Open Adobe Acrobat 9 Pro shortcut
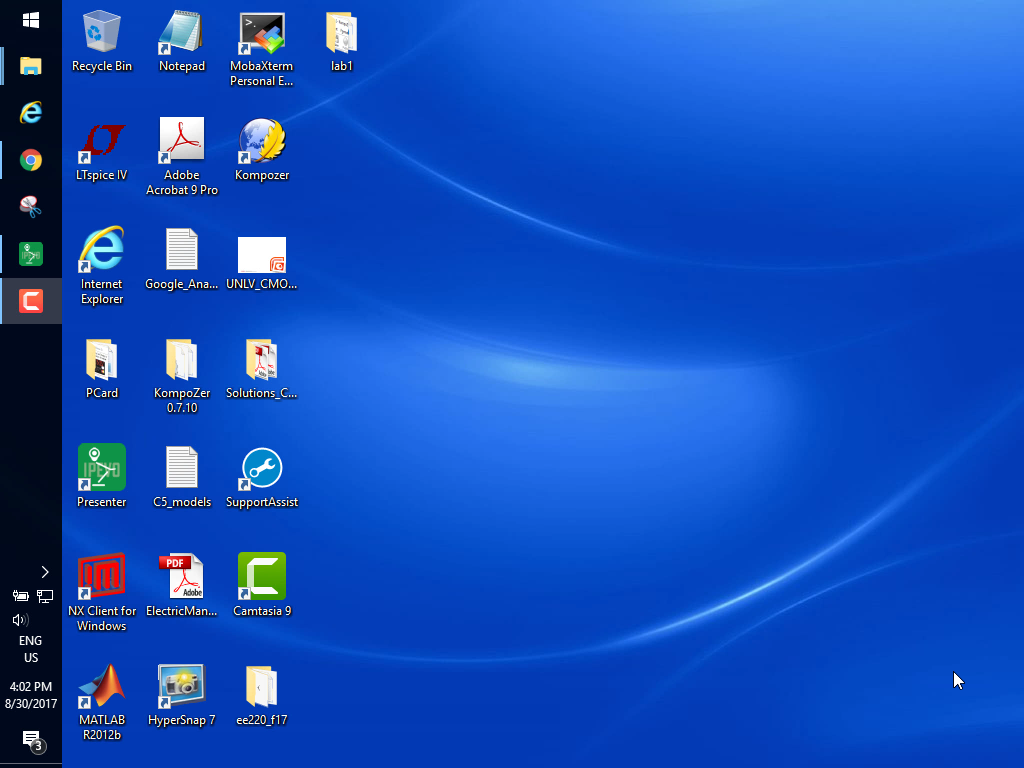Screen dimensions: 1024x768 [x=182, y=143]
